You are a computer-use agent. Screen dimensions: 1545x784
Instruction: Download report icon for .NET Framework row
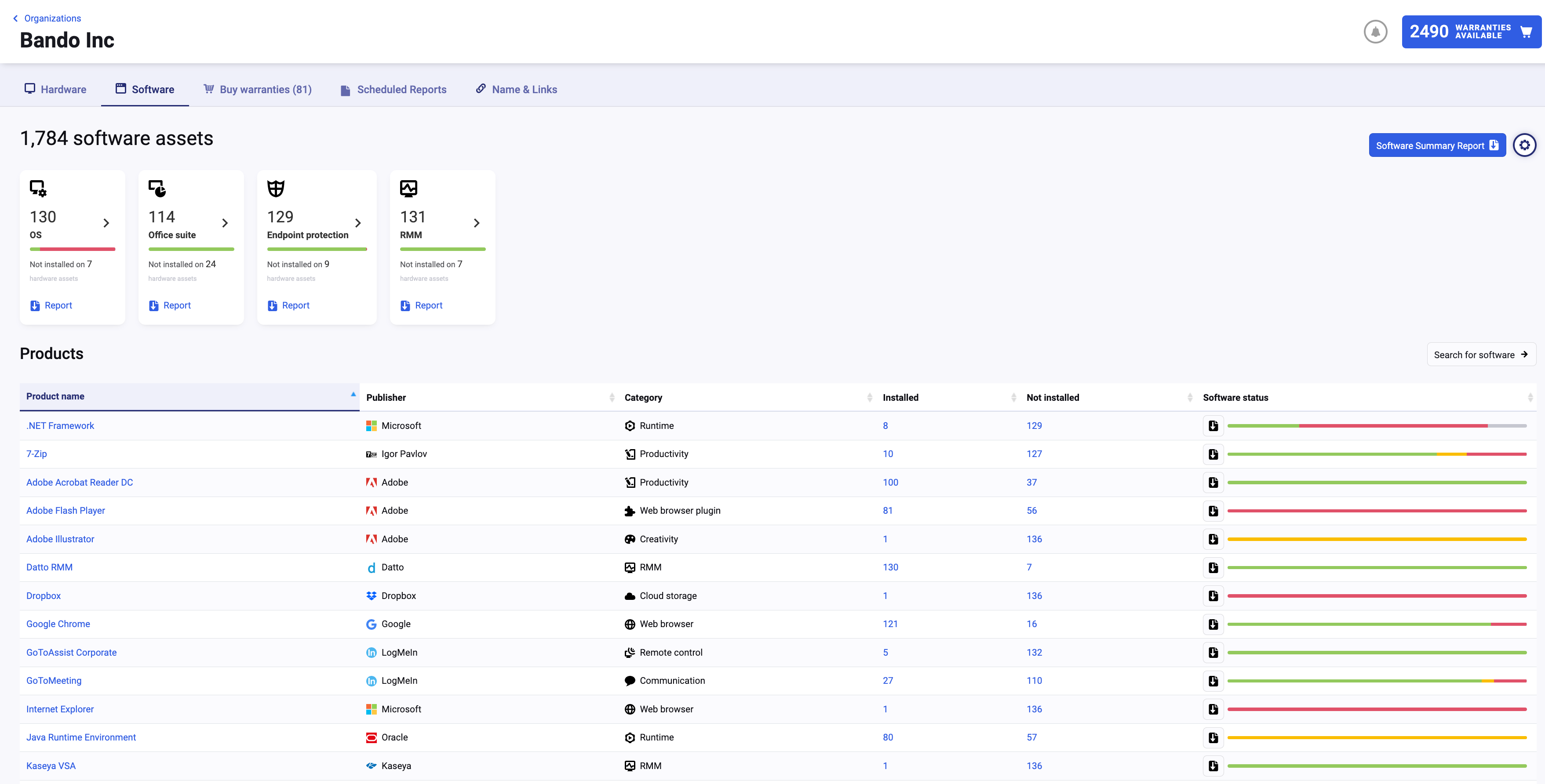tap(1213, 425)
